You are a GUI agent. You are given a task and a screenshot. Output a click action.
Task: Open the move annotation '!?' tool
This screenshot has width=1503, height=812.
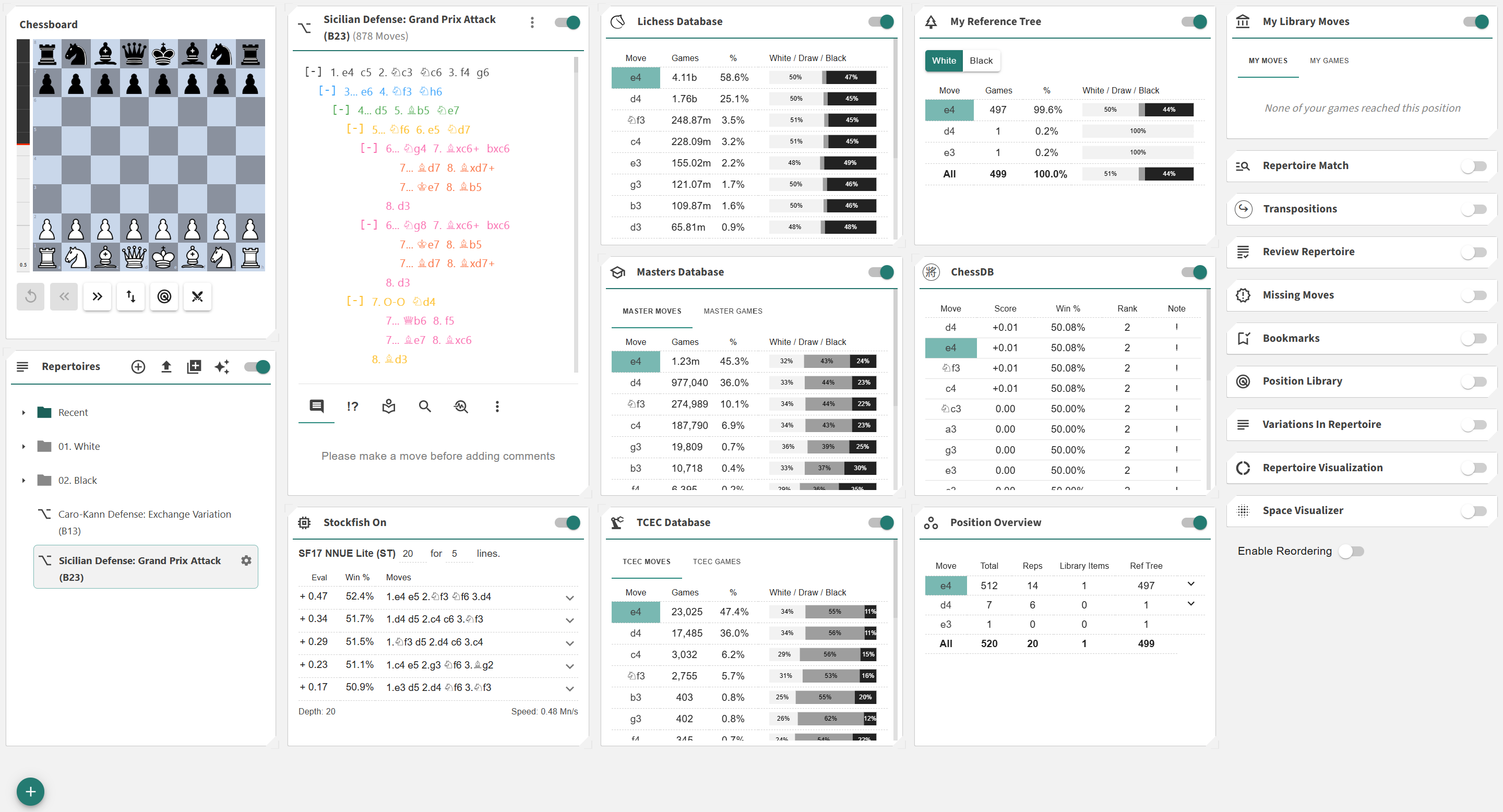(352, 406)
